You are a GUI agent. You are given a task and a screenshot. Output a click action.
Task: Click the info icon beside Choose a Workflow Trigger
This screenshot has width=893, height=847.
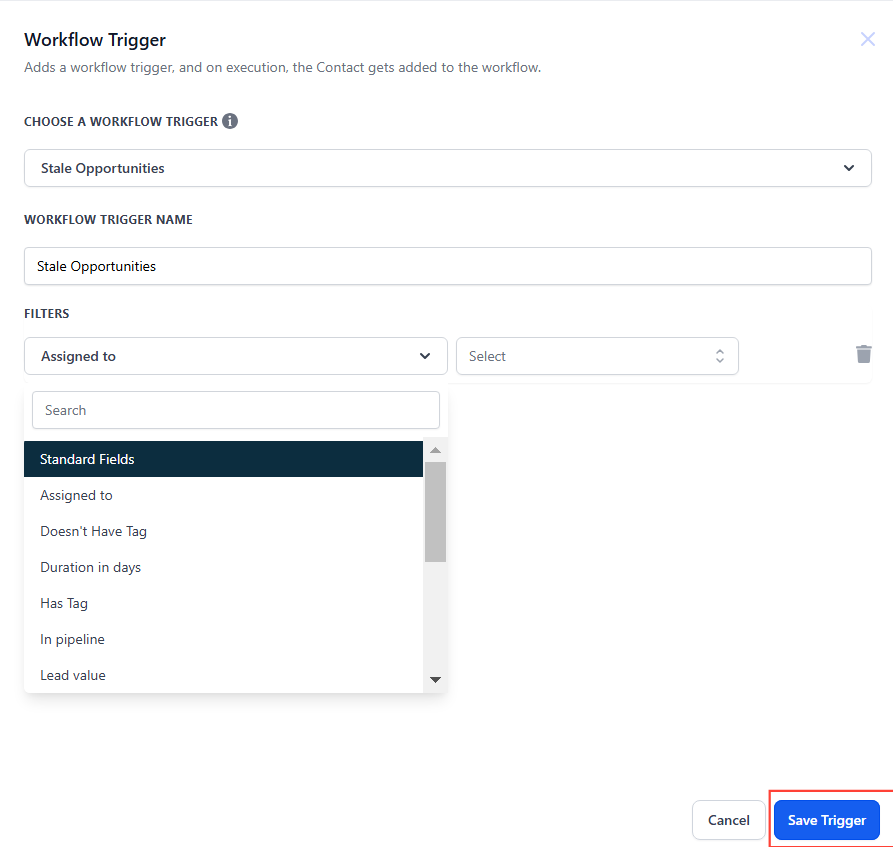tap(230, 121)
